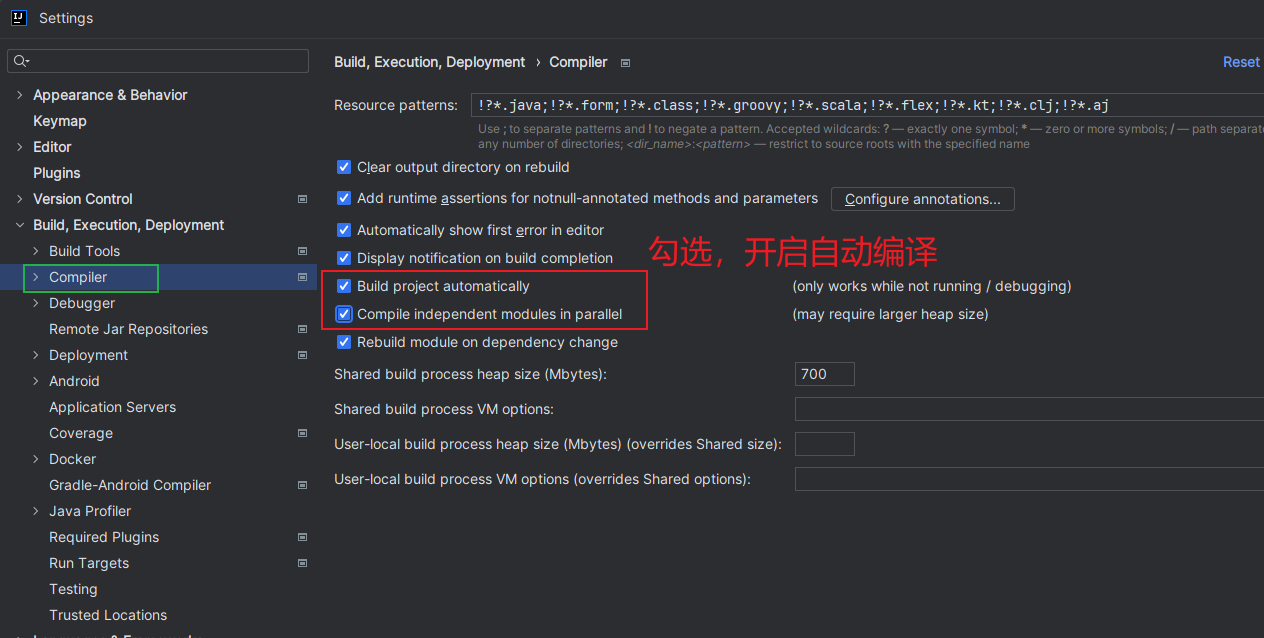
Task: Click the Reset link
Action: (x=1241, y=62)
